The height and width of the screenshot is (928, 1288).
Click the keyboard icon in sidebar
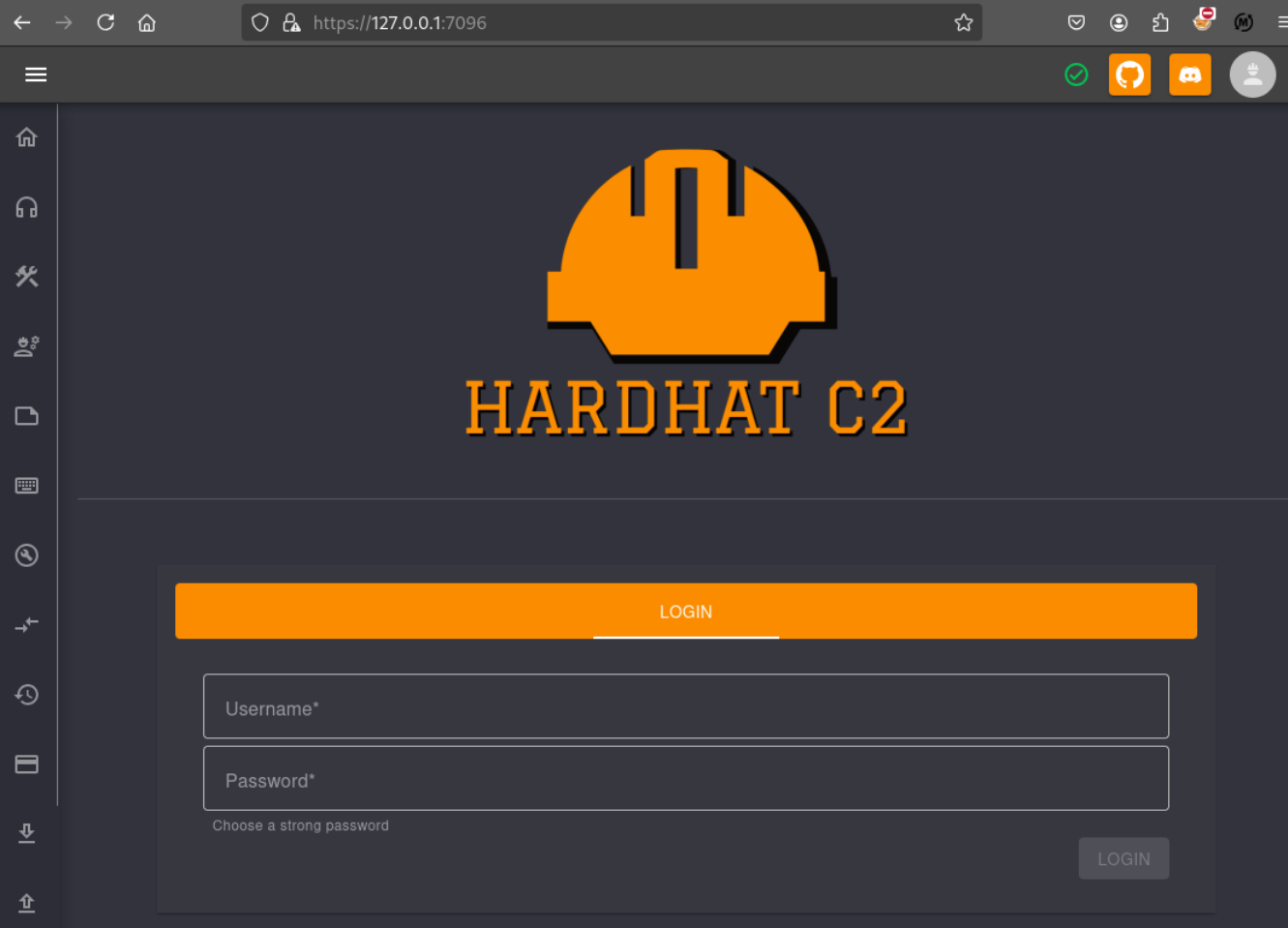27,486
